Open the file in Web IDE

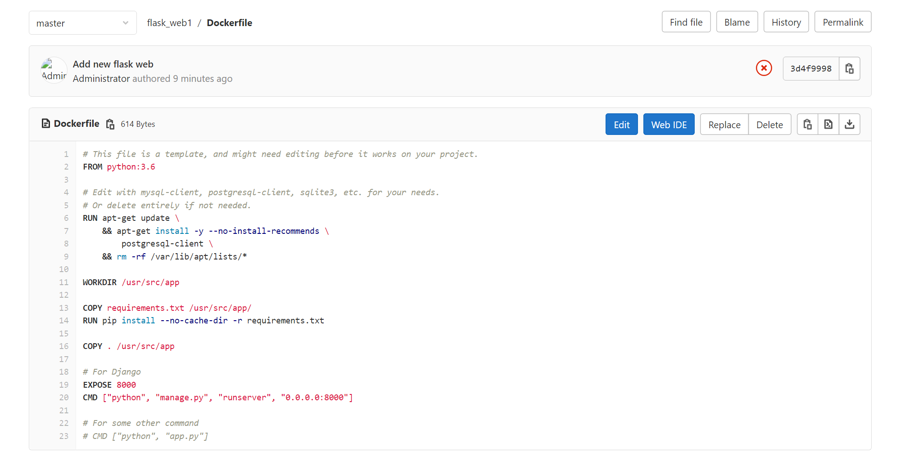(x=668, y=125)
